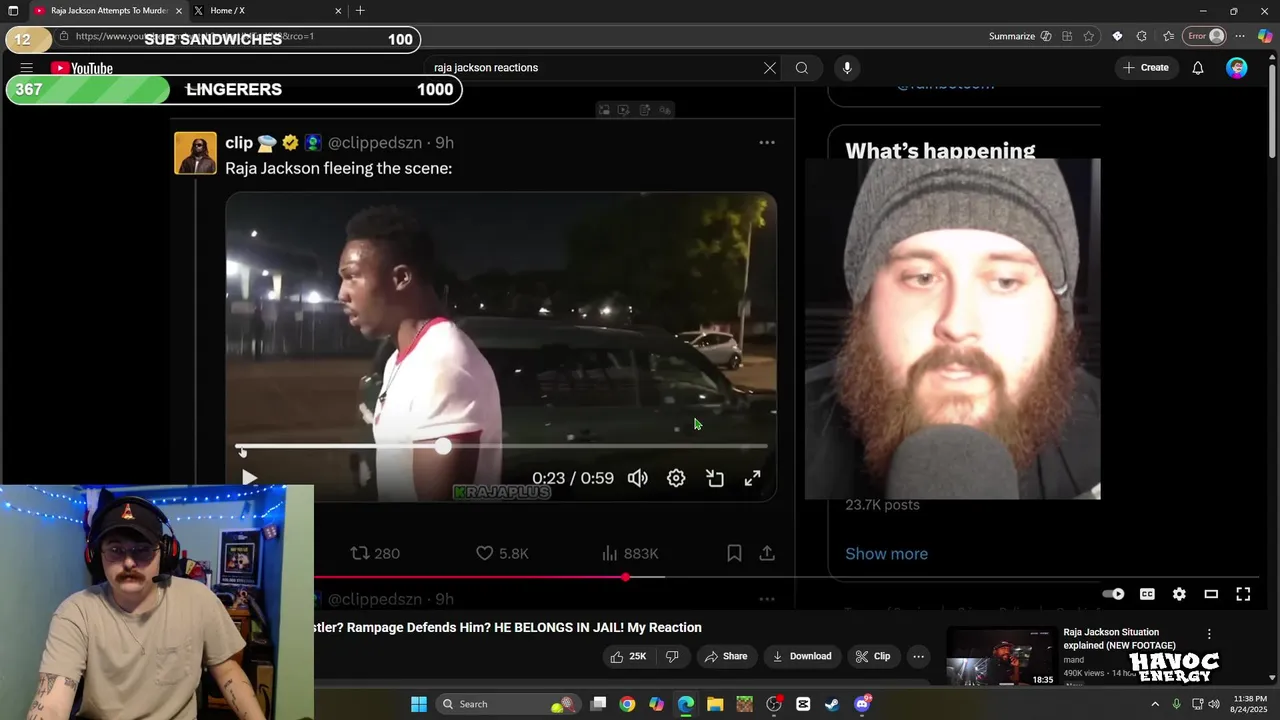Open tweet video settings gear

pos(676,478)
